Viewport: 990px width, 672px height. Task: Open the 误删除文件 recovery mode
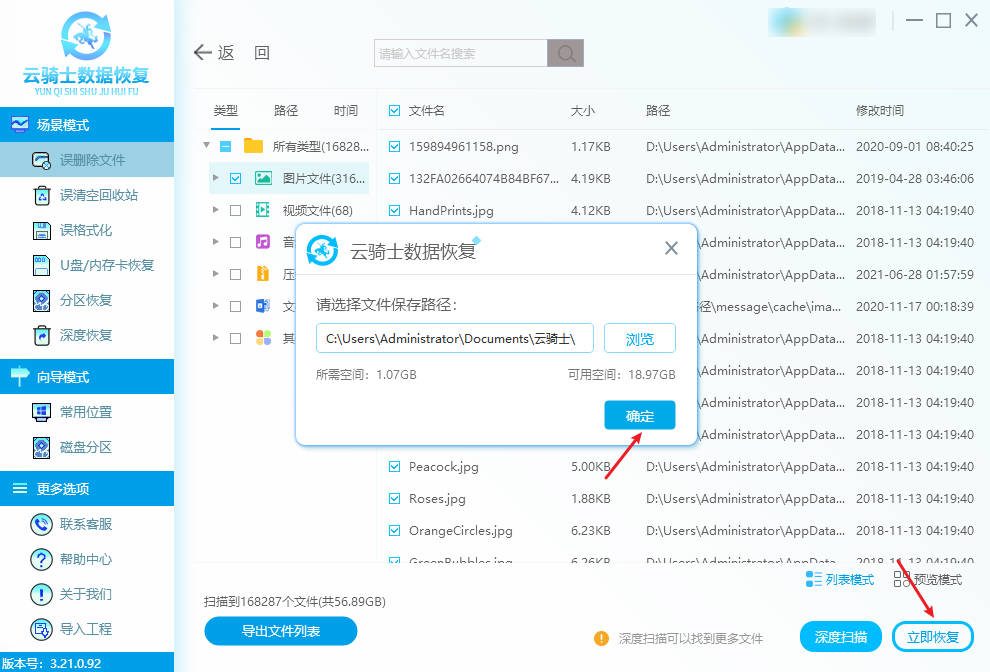coord(86,160)
